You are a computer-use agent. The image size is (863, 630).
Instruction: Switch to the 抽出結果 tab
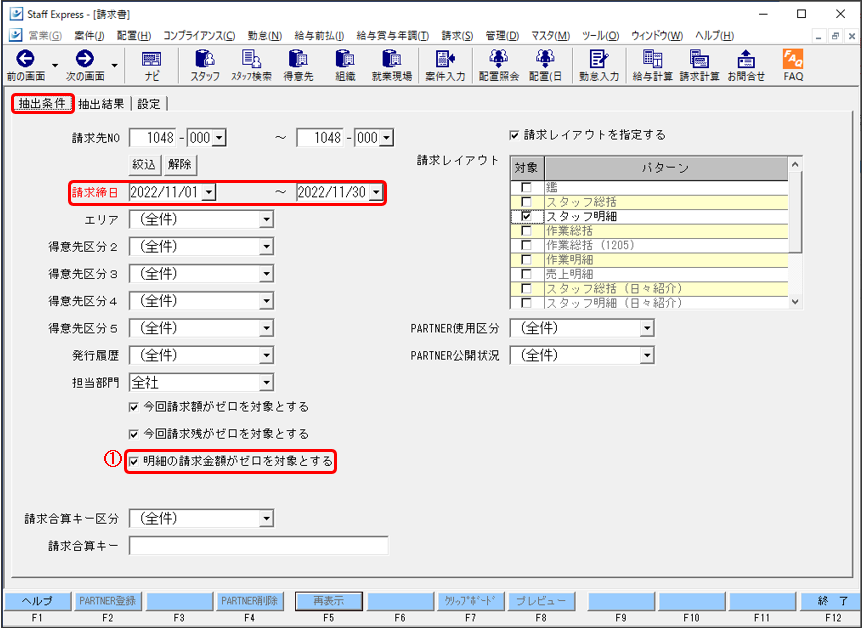pyautogui.click(x=101, y=105)
